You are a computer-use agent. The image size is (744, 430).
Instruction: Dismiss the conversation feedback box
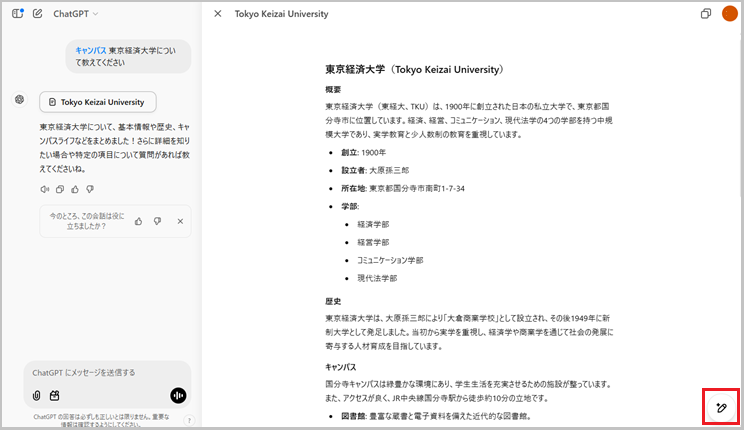pyautogui.click(x=180, y=221)
